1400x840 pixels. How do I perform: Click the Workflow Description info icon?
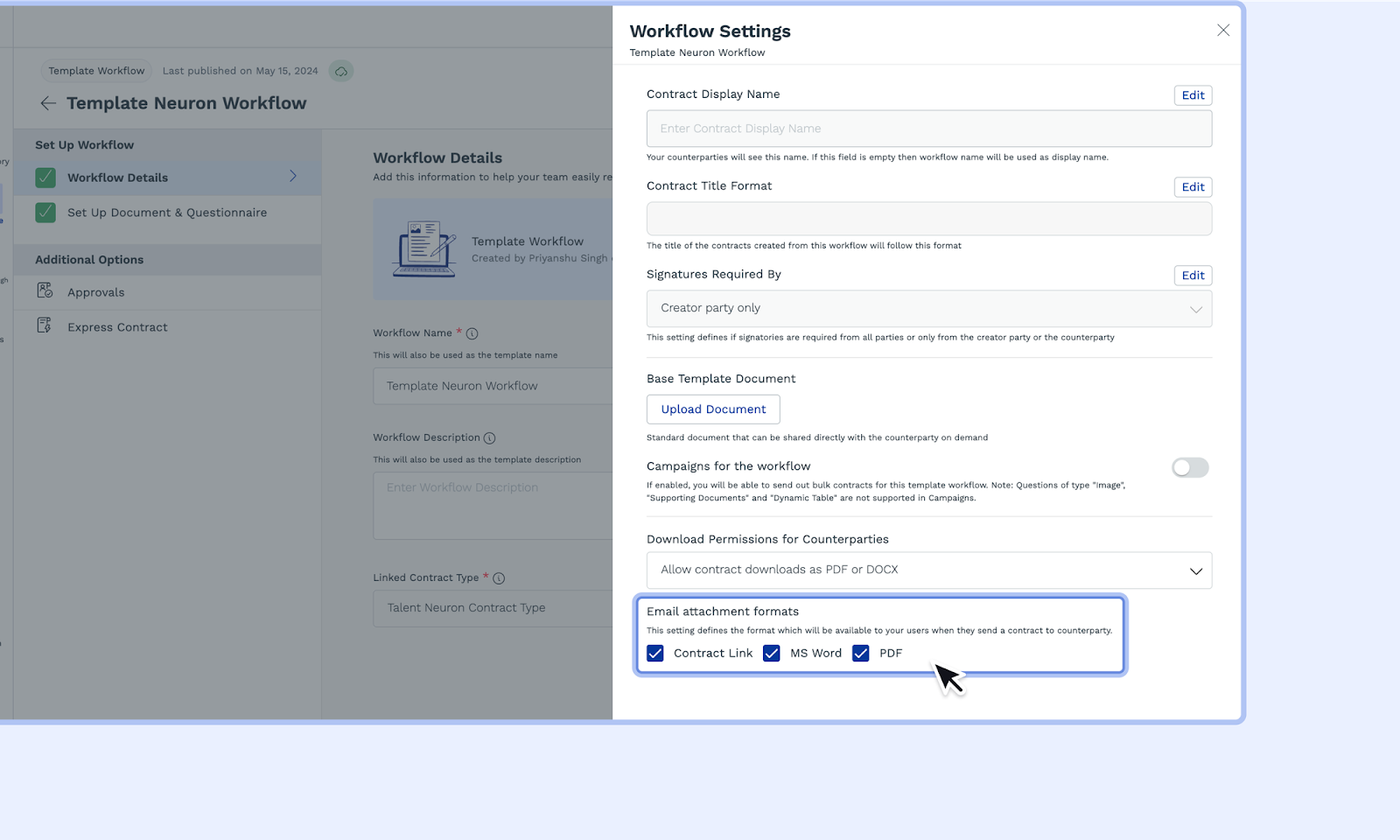pyautogui.click(x=490, y=438)
